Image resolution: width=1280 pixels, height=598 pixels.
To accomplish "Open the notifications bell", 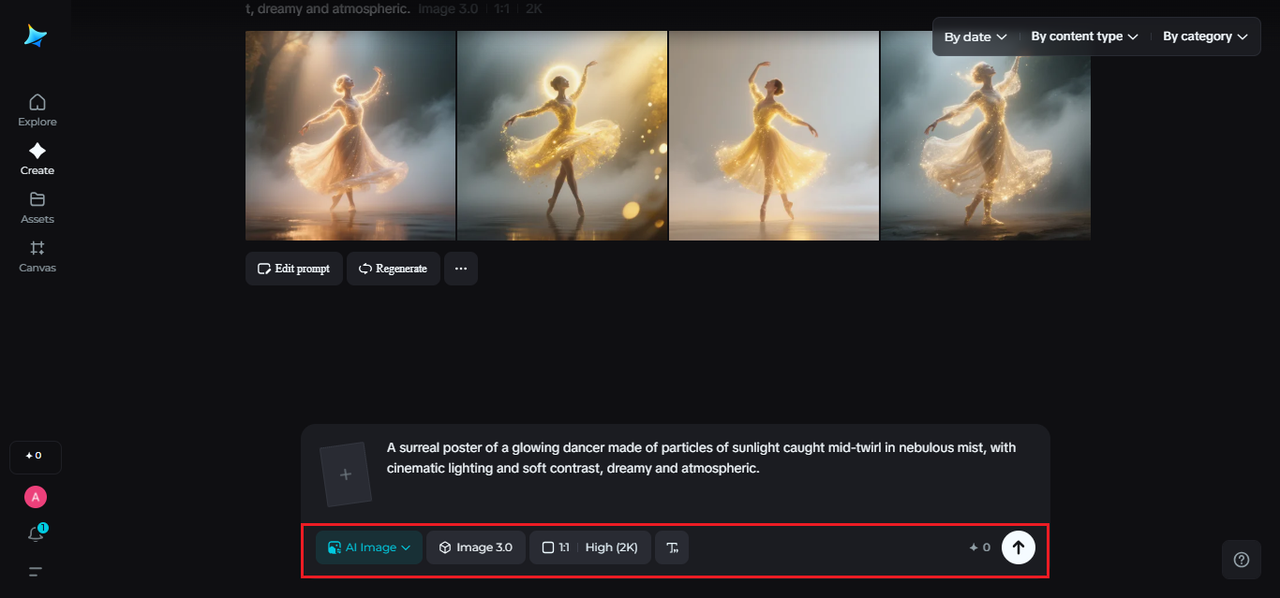I will point(34,533).
